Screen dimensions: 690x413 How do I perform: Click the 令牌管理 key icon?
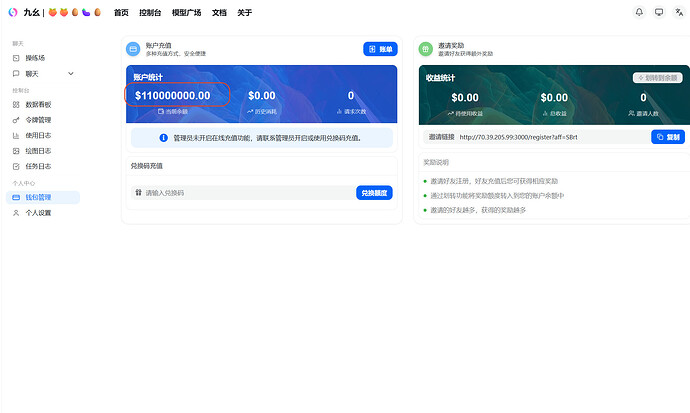click(16, 120)
